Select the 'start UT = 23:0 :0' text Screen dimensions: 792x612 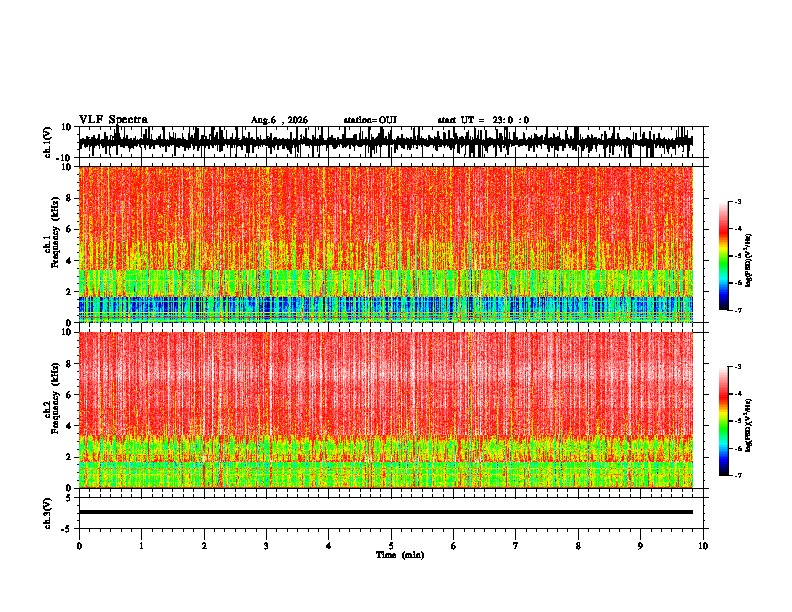coord(483,120)
